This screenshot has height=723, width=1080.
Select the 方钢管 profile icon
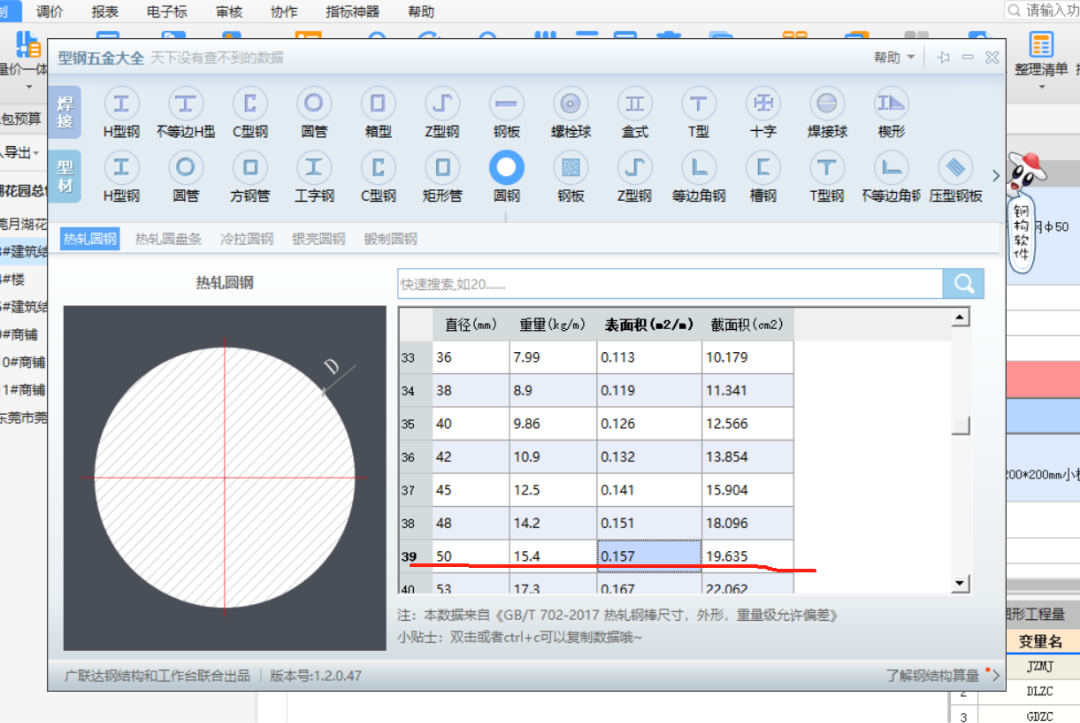[x=250, y=167]
